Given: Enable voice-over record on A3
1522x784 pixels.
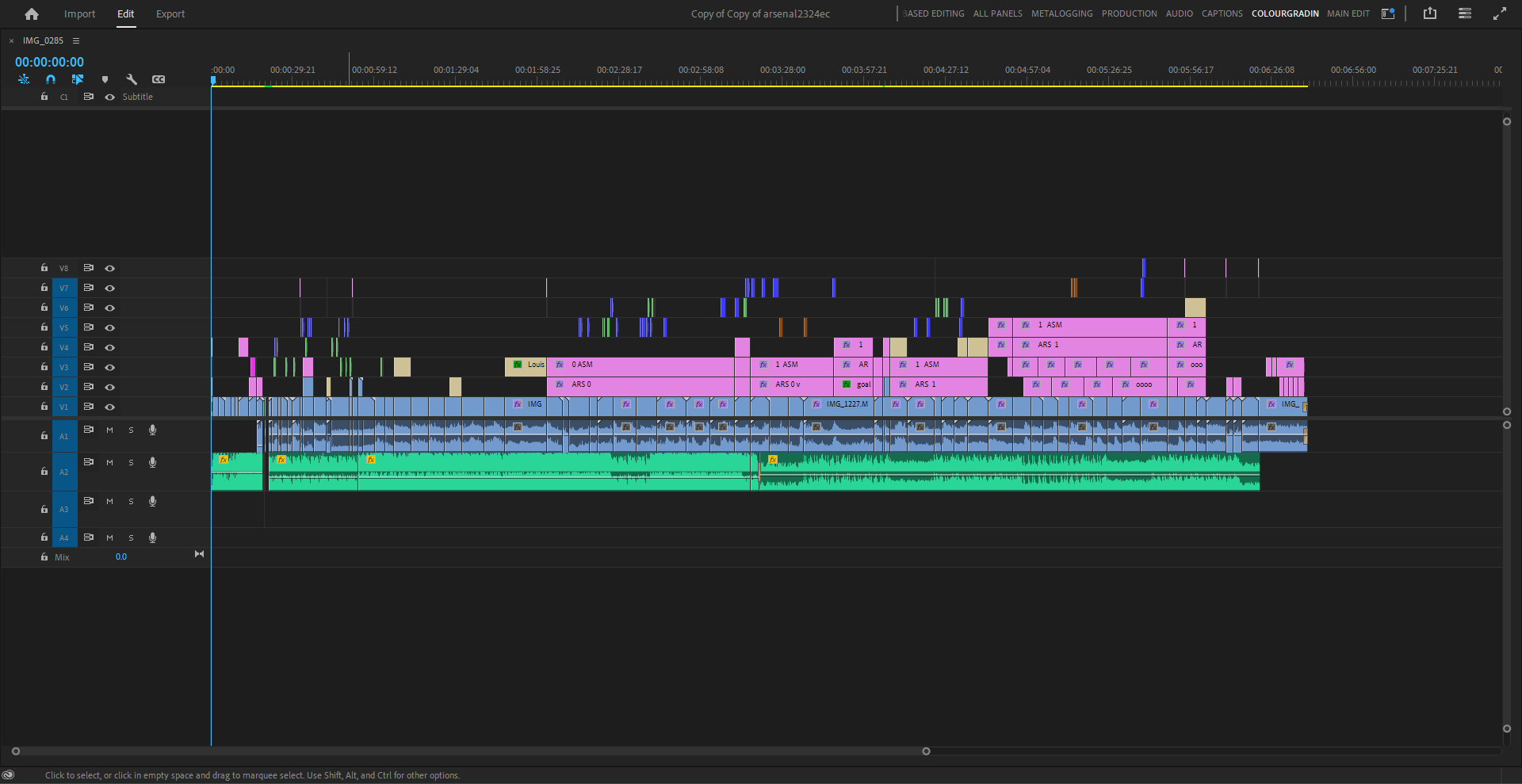Looking at the screenshot, I should click(x=153, y=501).
